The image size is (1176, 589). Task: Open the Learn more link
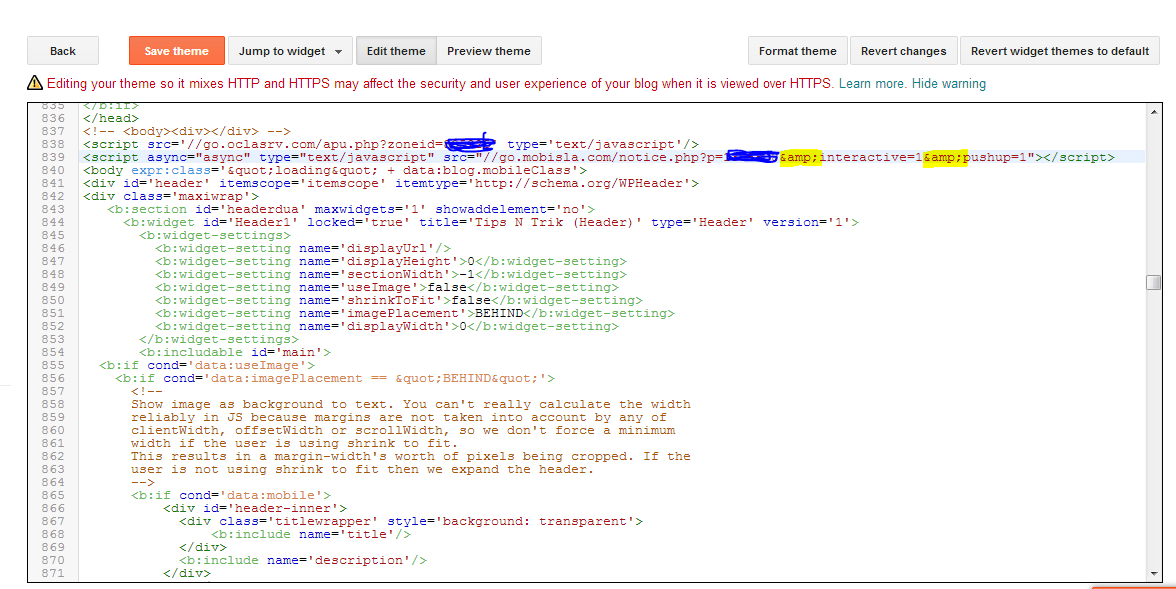[x=872, y=83]
